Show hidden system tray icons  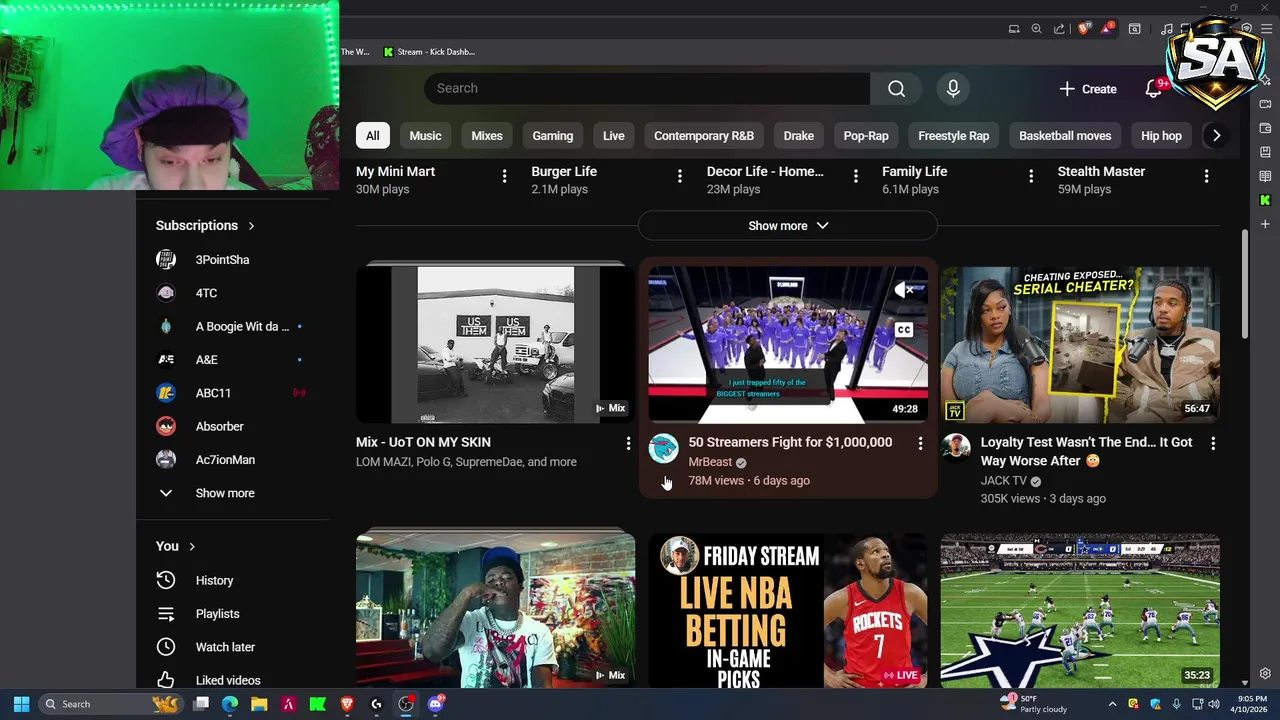pyautogui.click(x=1112, y=704)
